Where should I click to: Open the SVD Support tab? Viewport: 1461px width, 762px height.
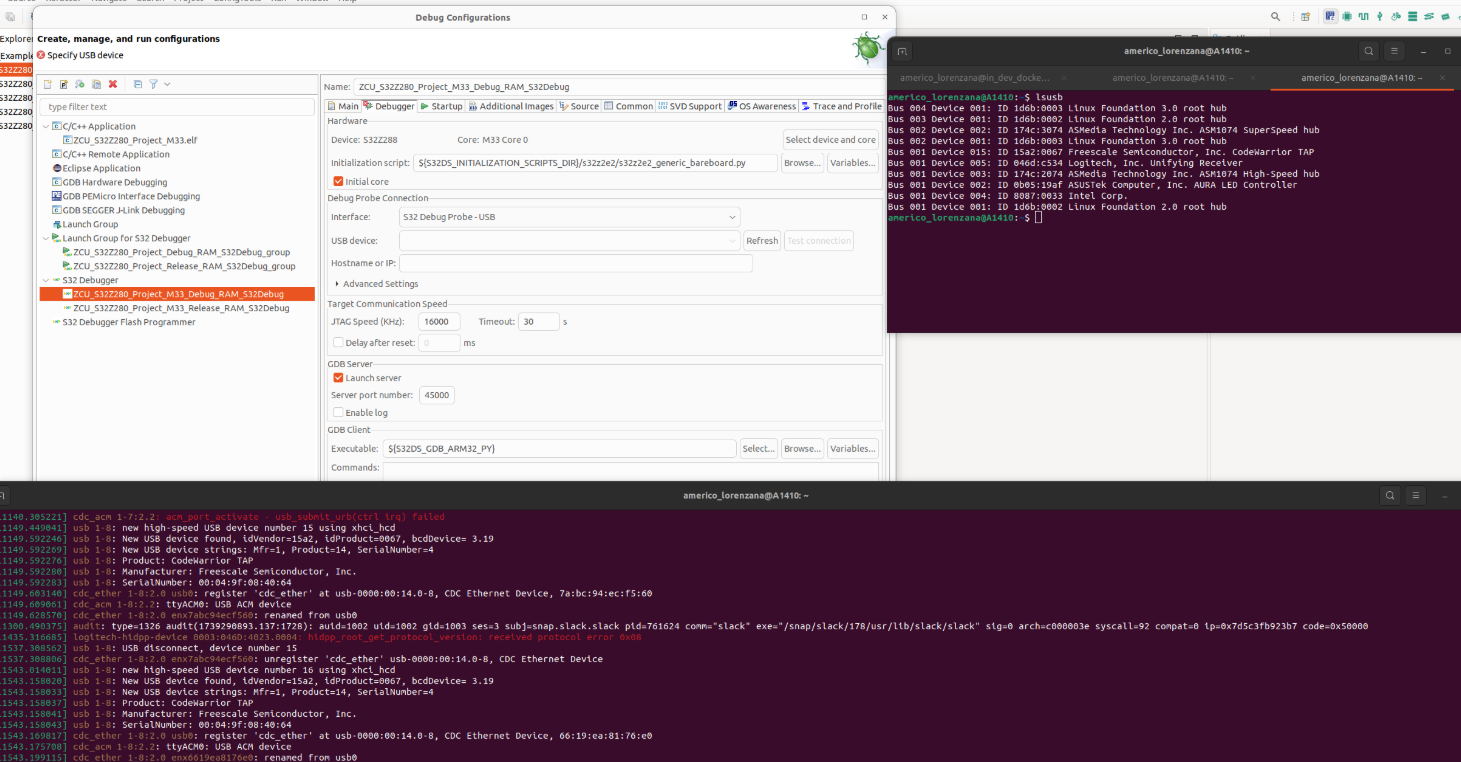690,104
